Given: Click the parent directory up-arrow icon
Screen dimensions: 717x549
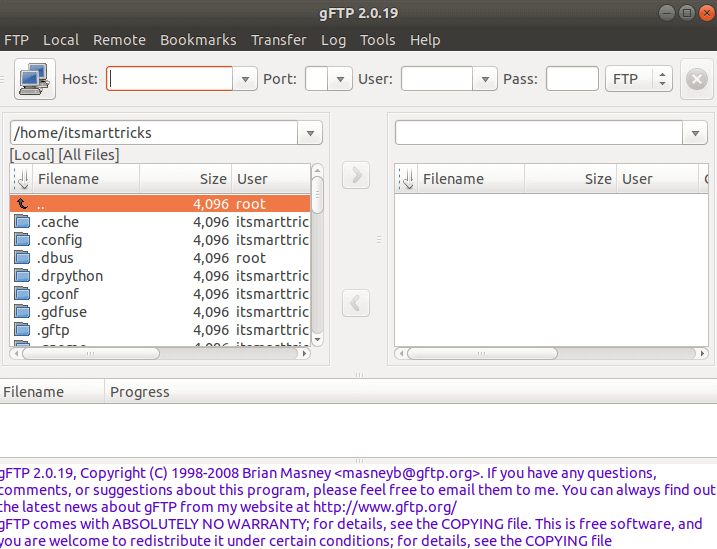Looking at the screenshot, I should 22,203.
